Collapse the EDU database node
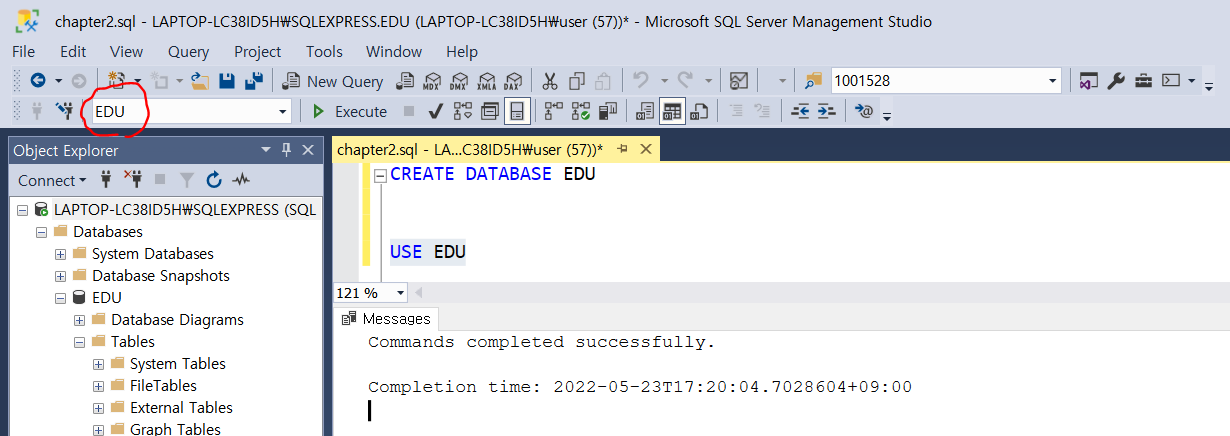 [x=60, y=298]
